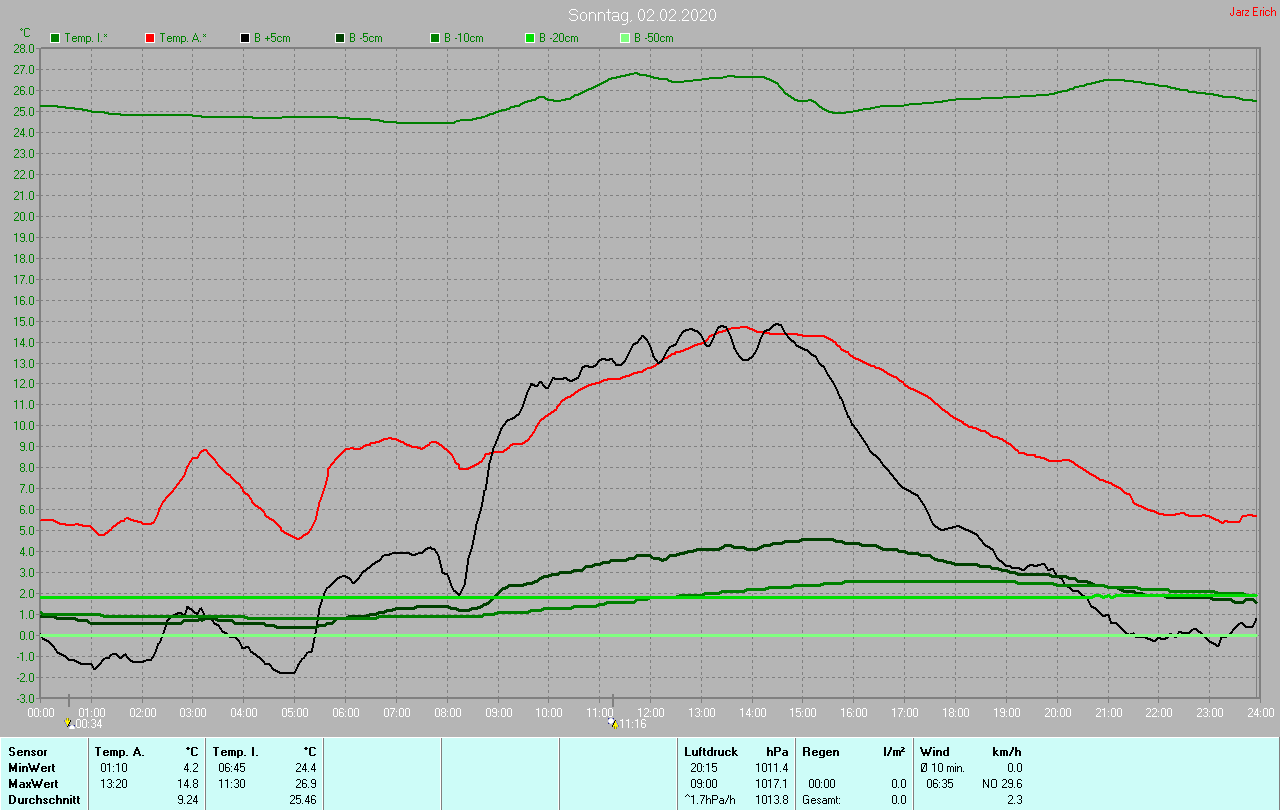Click the B -5cm legend square
This screenshot has width=1280, height=810.
[x=340, y=38]
